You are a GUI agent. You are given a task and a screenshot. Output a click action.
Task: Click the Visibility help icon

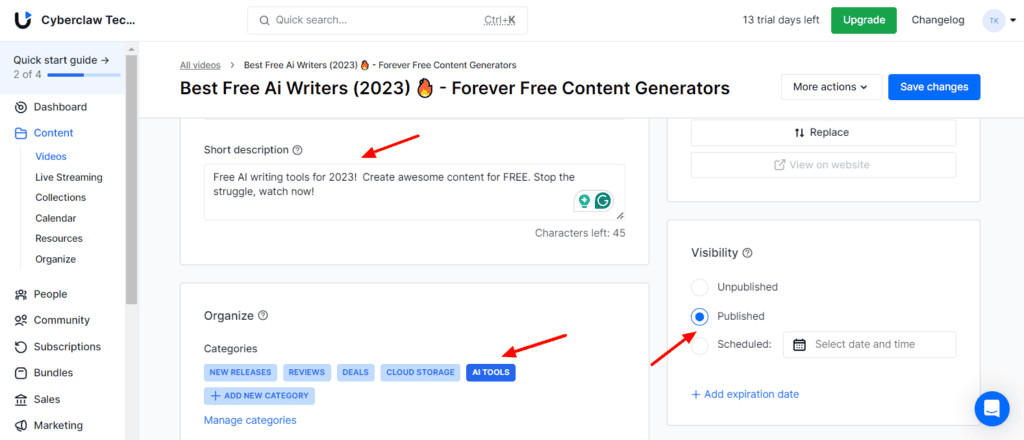pos(748,253)
